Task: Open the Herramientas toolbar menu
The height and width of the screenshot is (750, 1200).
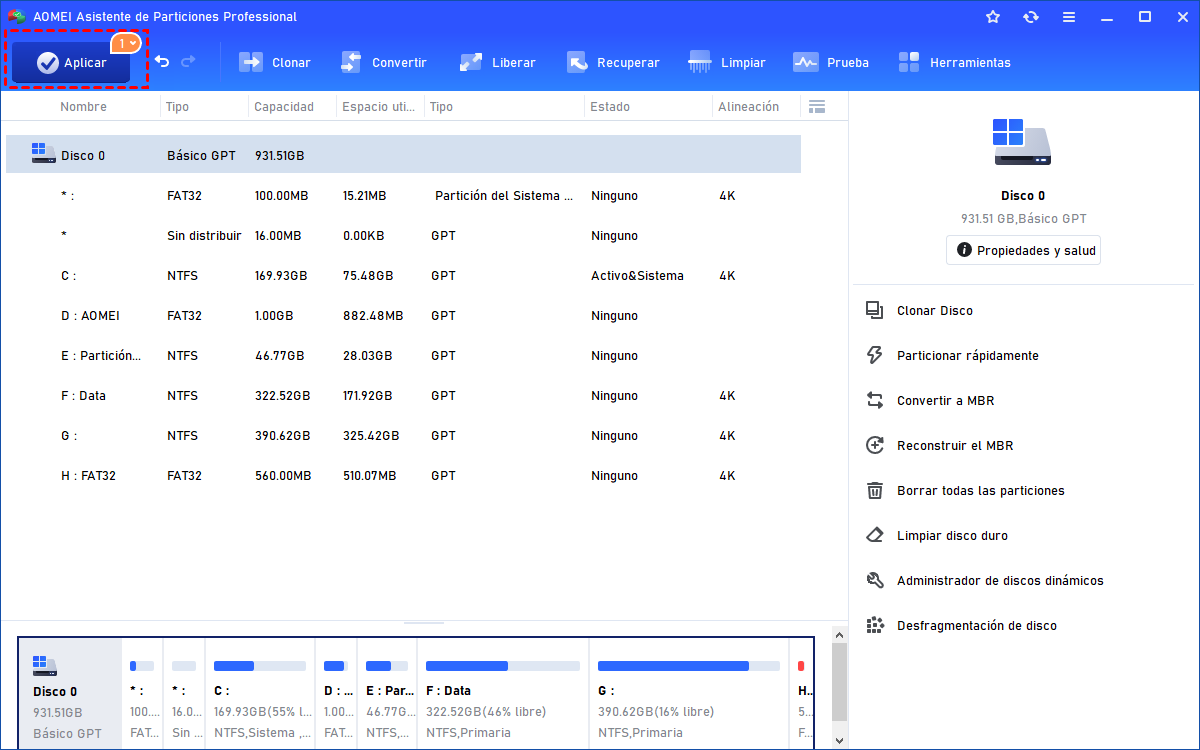Action: [954, 62]
